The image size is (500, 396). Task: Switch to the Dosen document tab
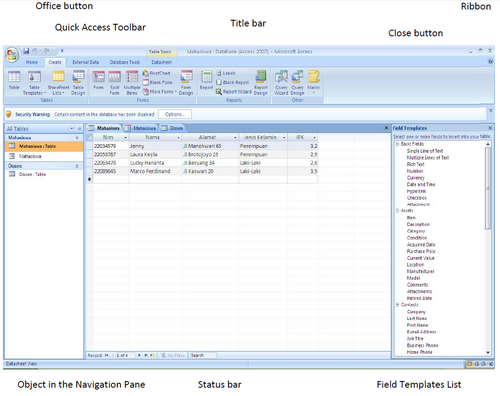[x=172, y=128]
